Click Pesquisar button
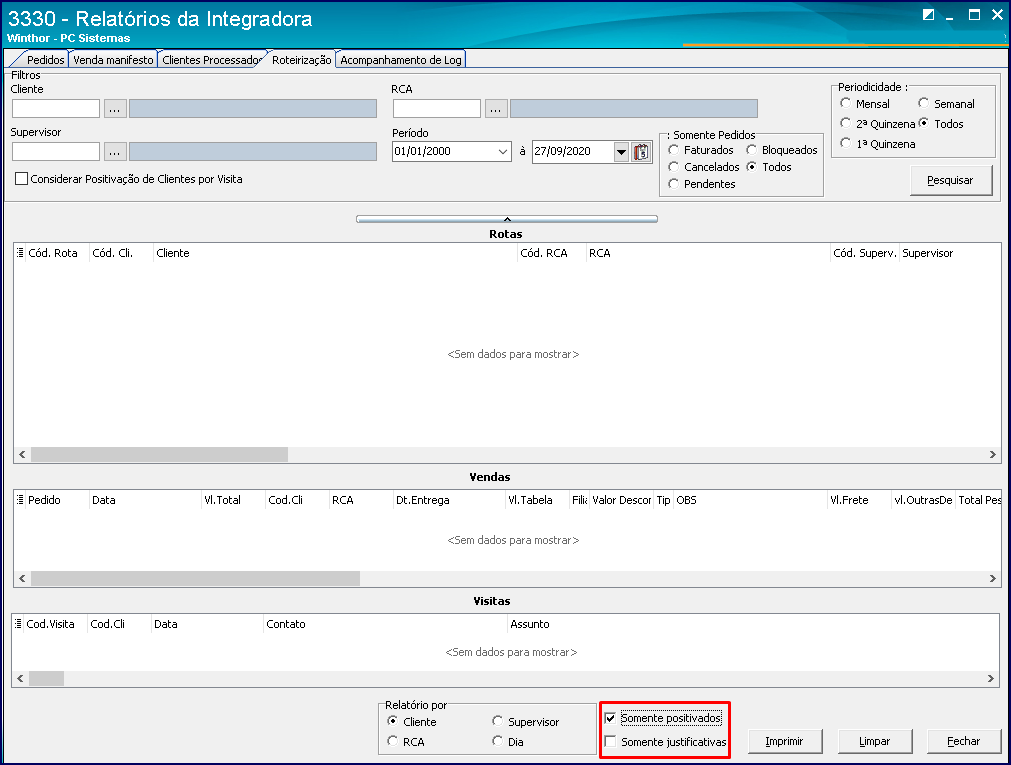Viewport: 1011px width, 765px height. (x=950, y=180)
